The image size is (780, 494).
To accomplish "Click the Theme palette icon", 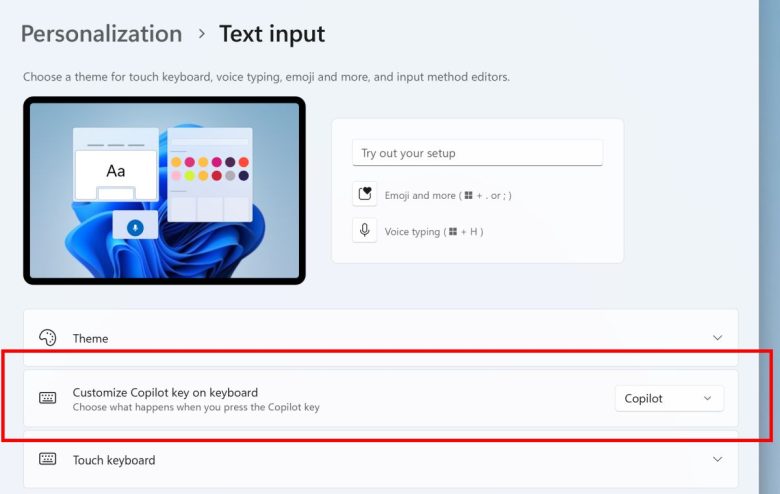I will click(x=48, y=338).
